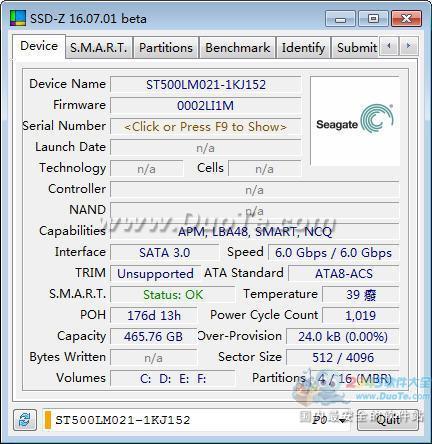The image size is (432, 444).
Task: Go to the Submit tab
Action: (x=356, y=48)
